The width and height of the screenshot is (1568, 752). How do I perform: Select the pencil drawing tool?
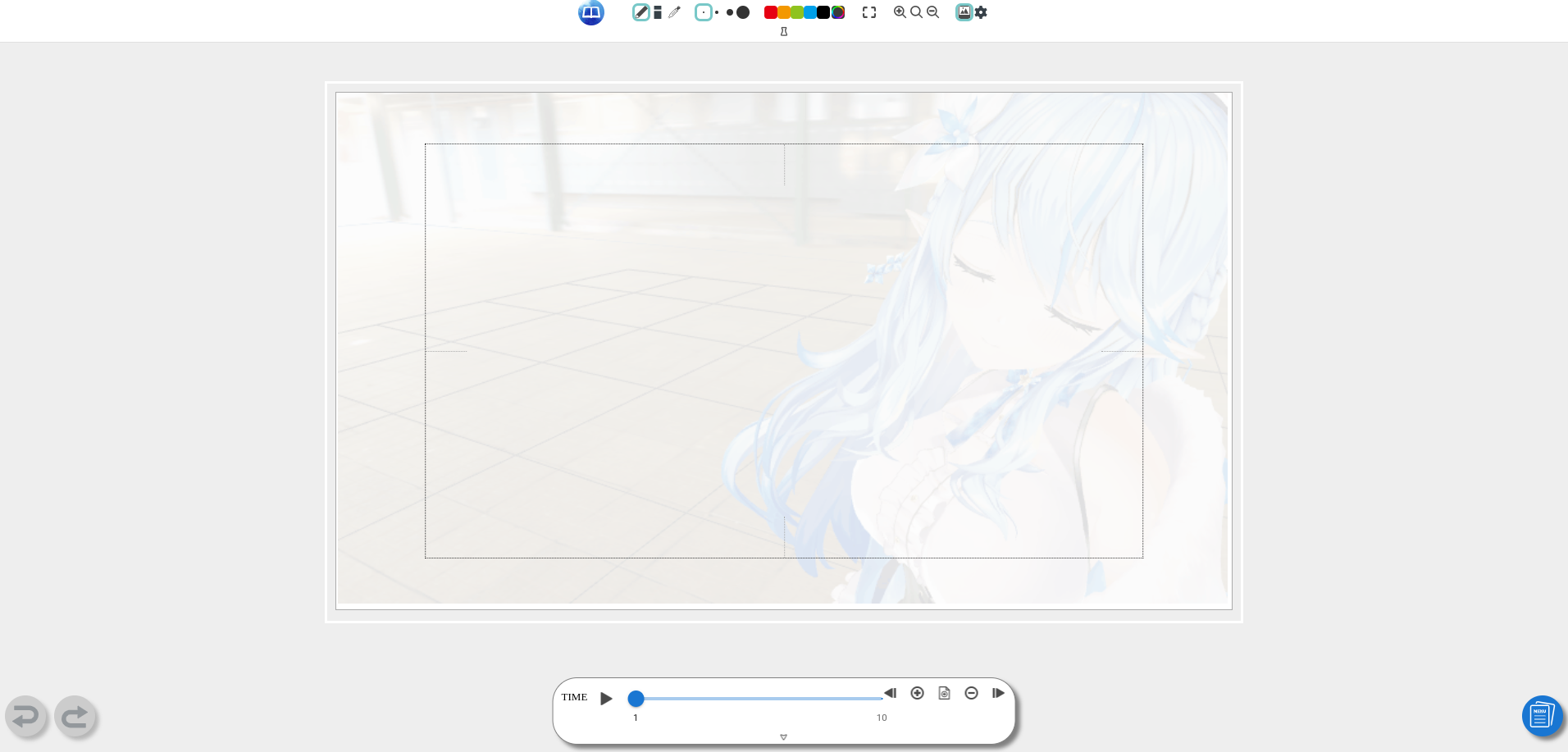(x=641, y=12)
